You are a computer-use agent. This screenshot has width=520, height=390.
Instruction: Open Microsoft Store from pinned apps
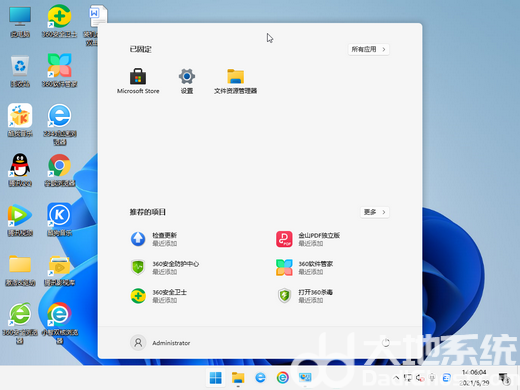[138, 81]
